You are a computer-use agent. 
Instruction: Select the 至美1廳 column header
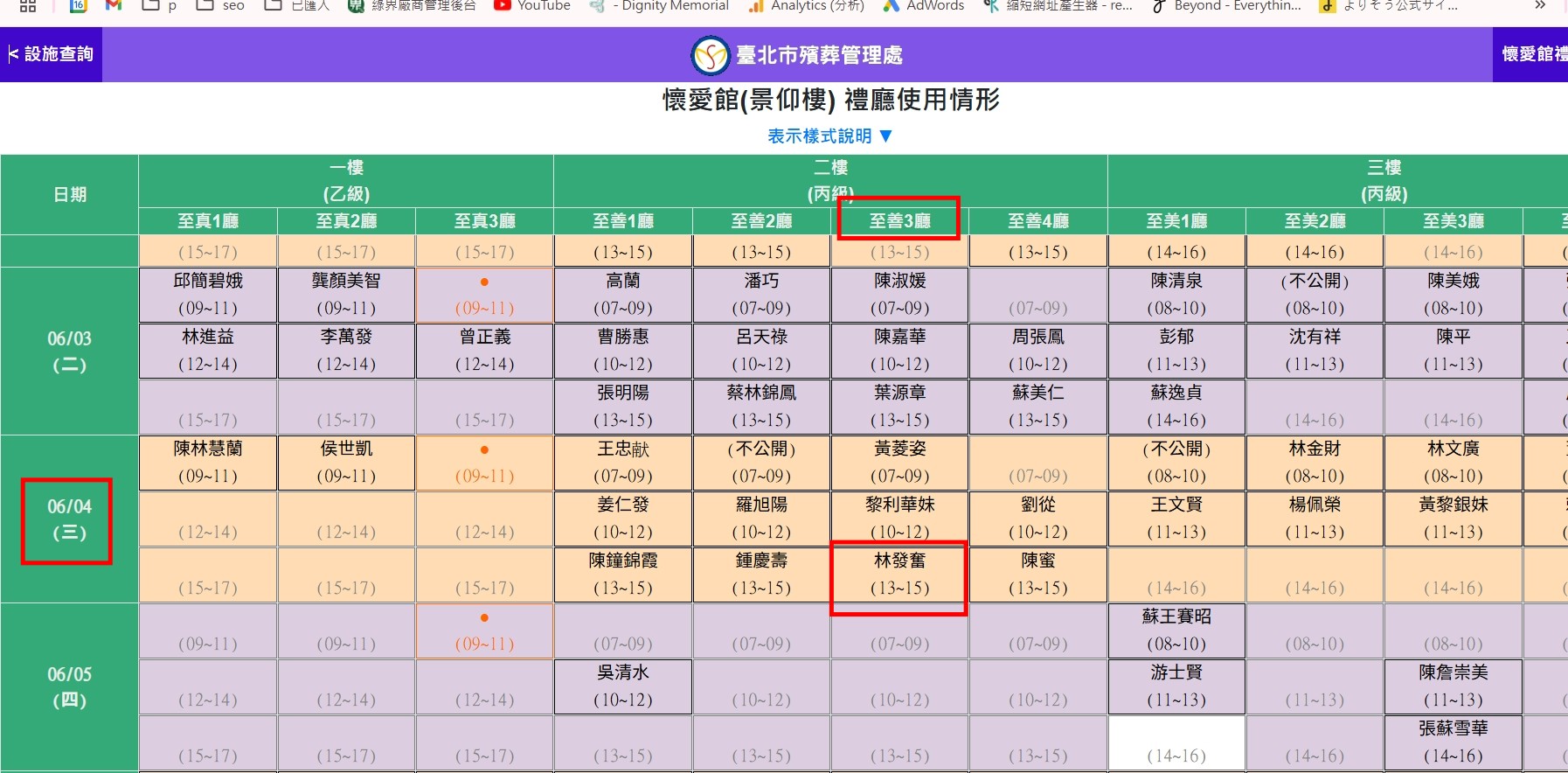point(1176,221)
